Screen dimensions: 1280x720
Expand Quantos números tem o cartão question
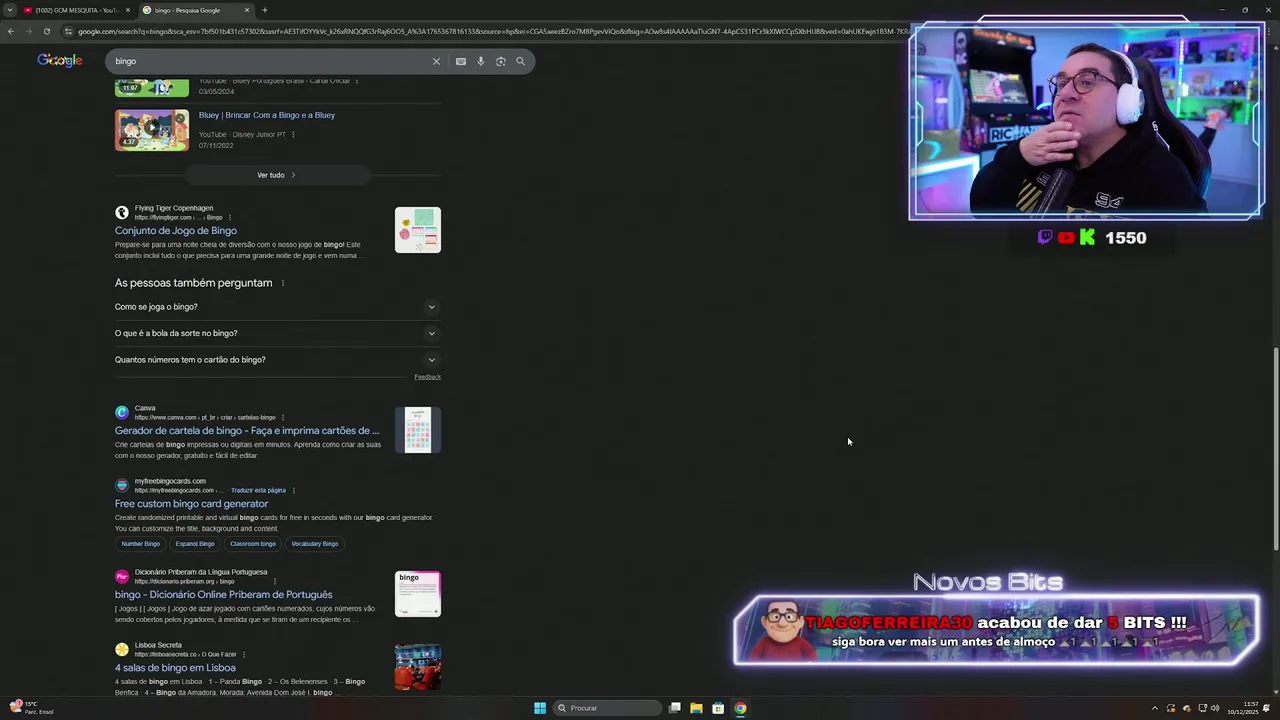pos(277,360)
